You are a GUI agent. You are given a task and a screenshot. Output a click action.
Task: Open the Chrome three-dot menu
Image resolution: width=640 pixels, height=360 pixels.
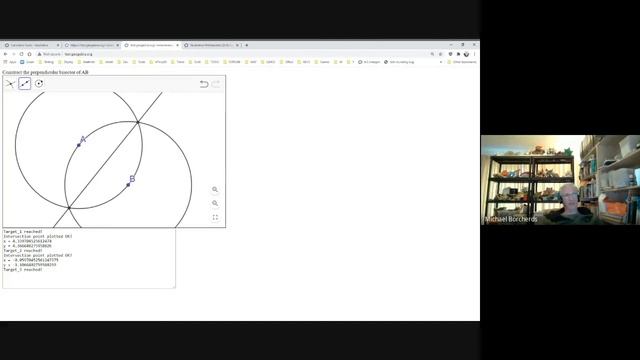[475, 54]
